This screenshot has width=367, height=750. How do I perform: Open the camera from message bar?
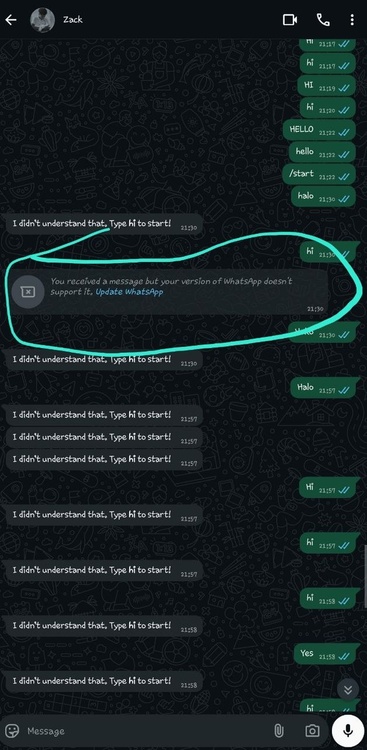[x=312, y=730]
